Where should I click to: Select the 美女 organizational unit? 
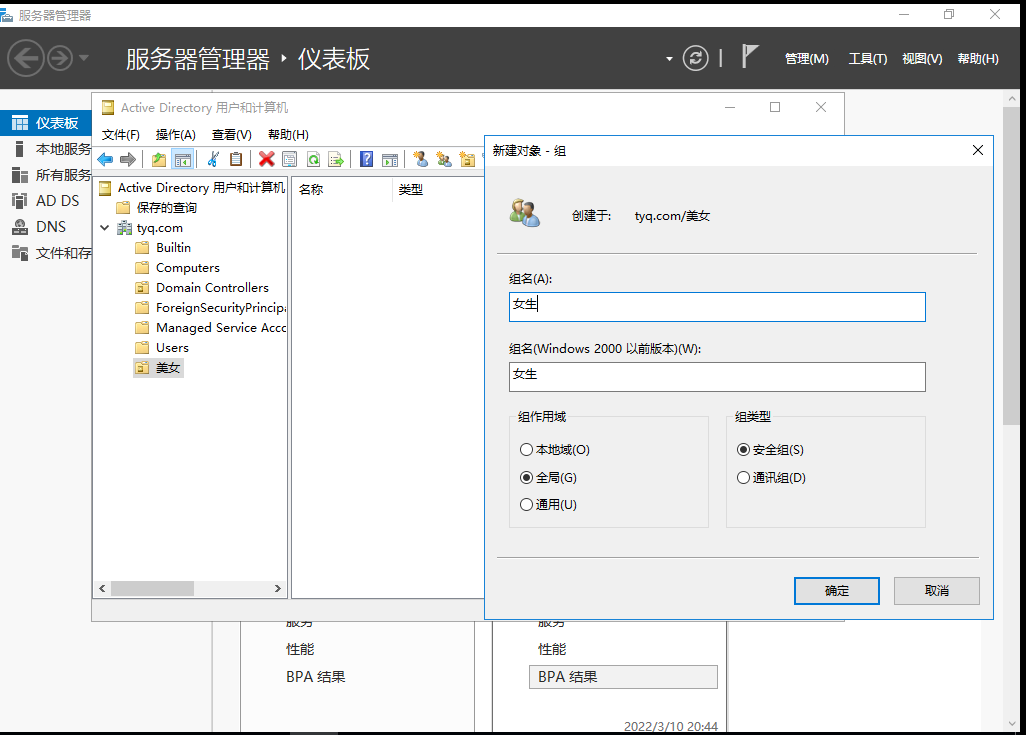(x=158, y=368)
